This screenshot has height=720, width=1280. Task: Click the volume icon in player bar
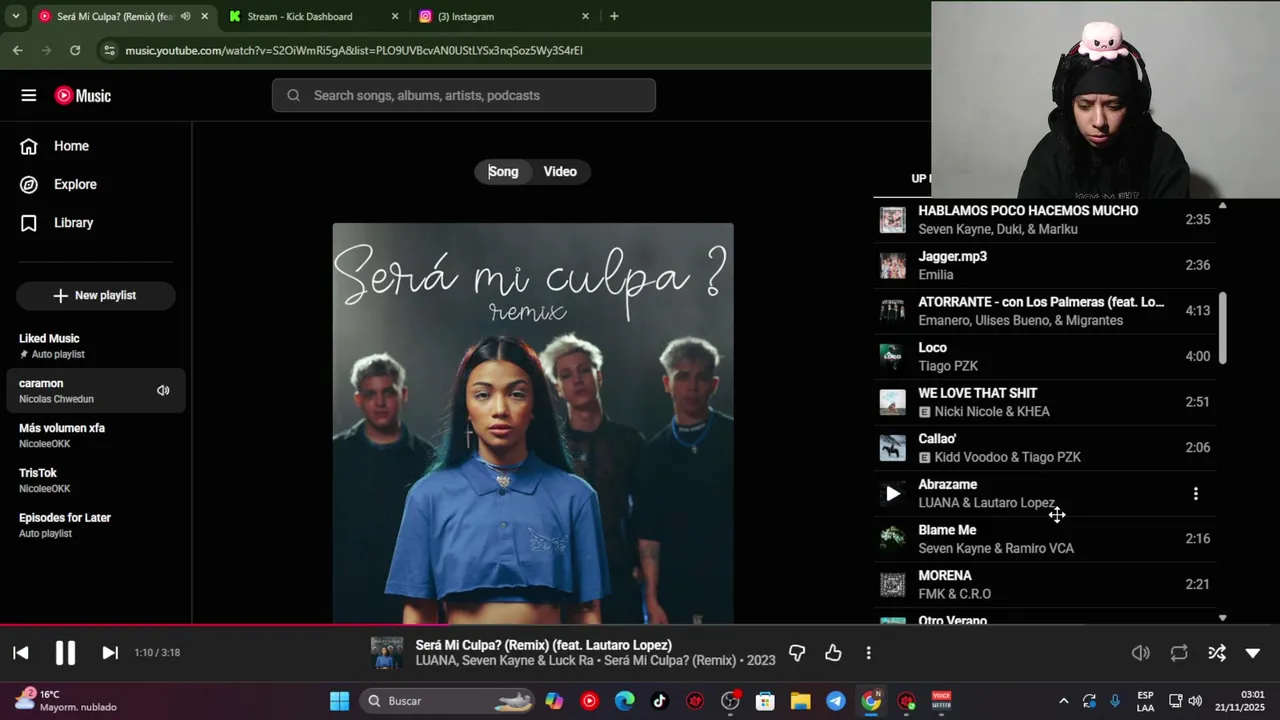point(1141,653)
